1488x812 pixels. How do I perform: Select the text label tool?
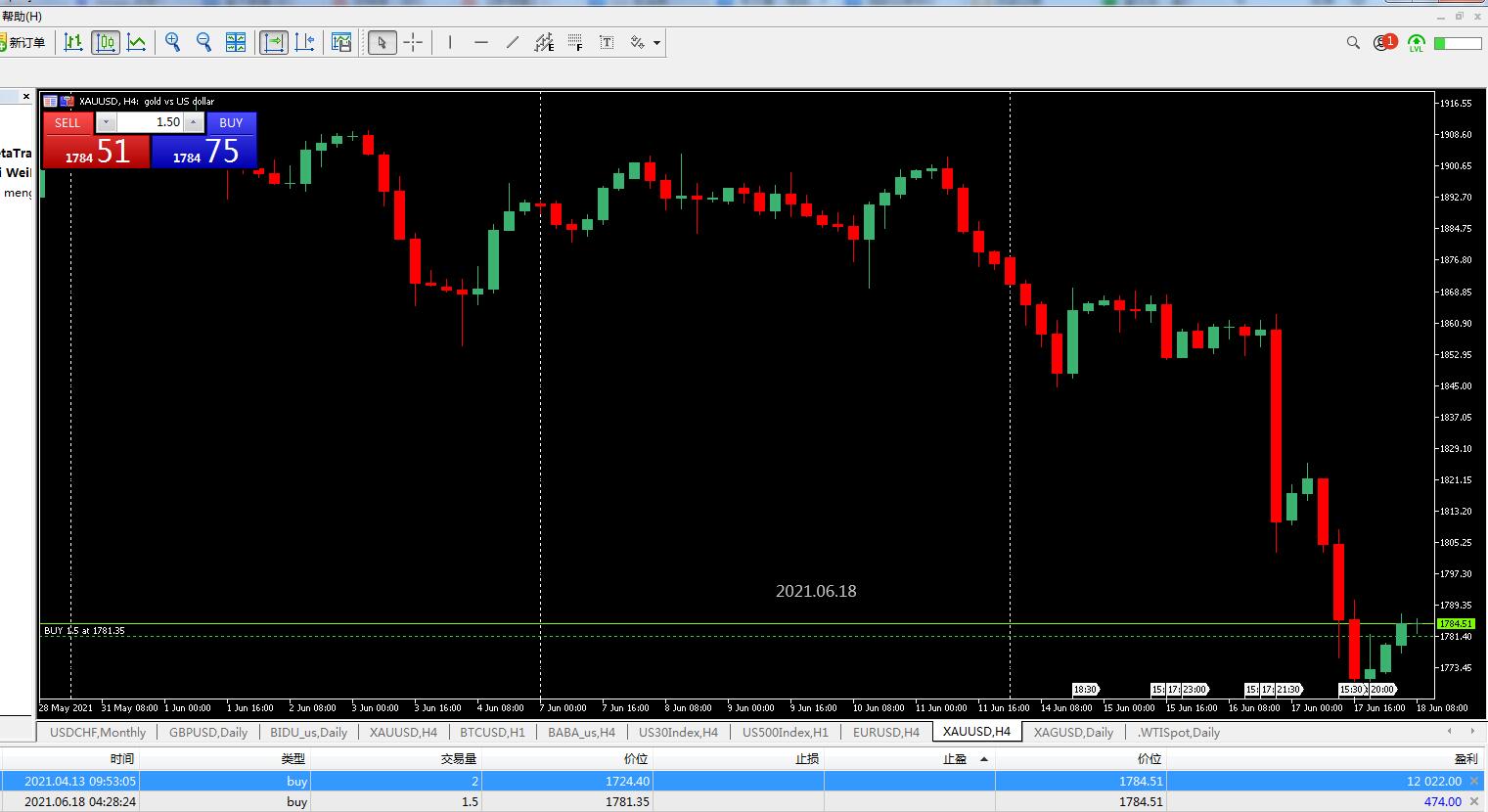coord(607,42)
